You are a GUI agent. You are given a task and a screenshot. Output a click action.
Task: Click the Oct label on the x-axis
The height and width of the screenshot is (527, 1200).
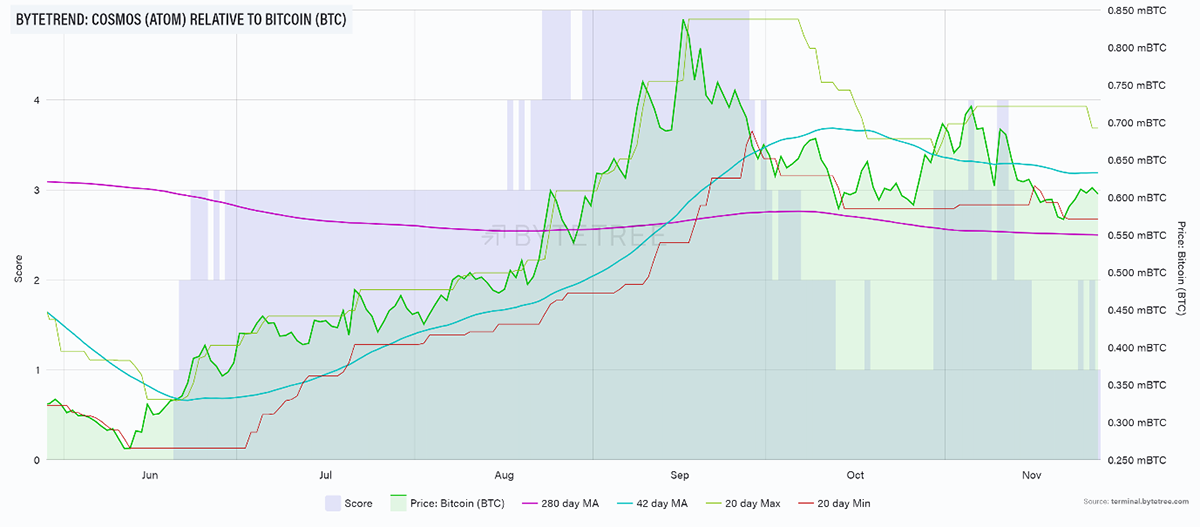(x=855, y=476)
